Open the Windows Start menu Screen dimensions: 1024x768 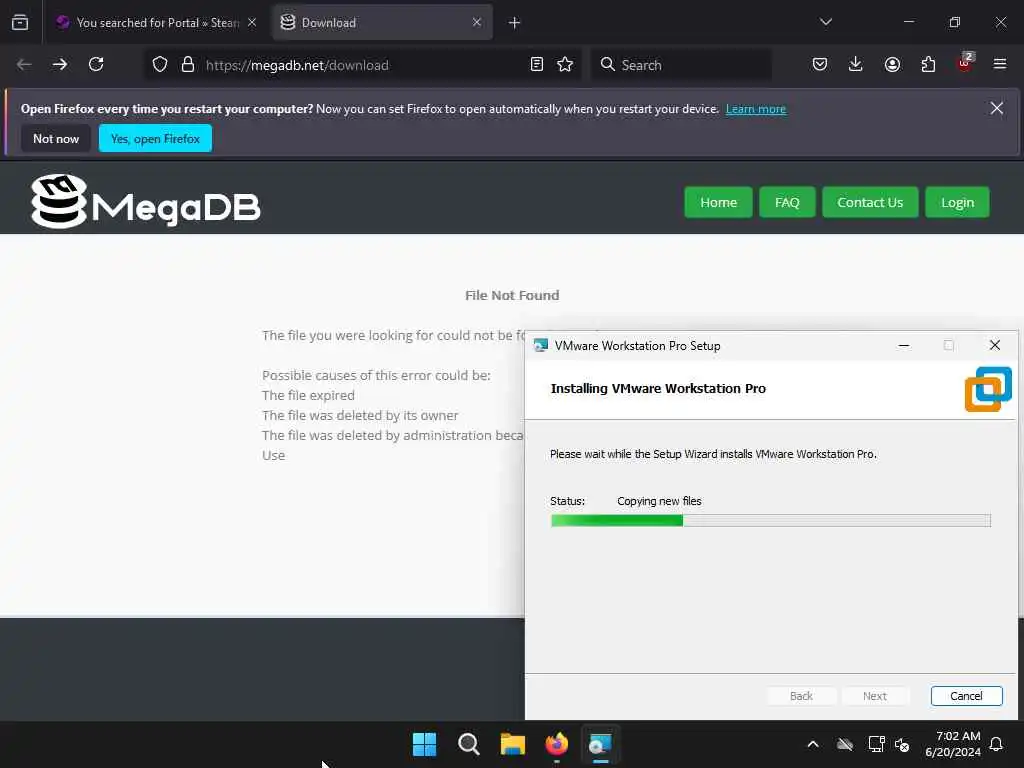424,744
